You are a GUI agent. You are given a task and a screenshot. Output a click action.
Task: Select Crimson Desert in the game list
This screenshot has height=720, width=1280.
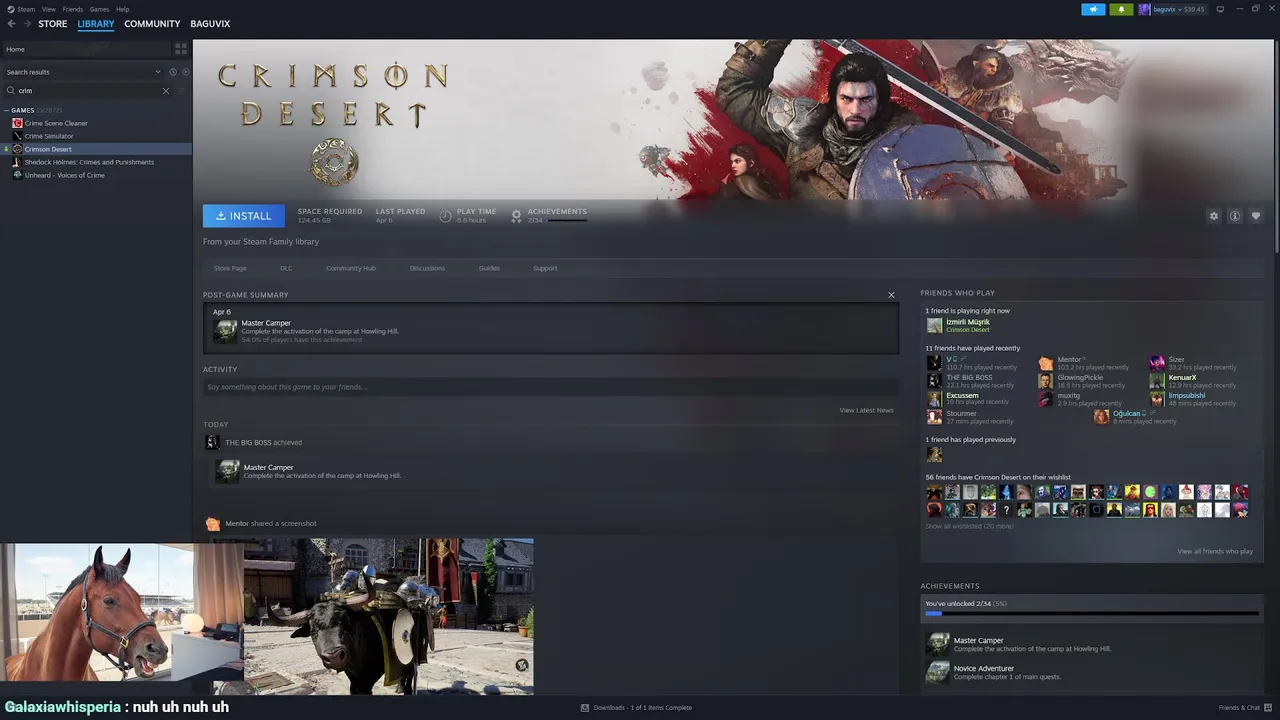pos(96,149)
